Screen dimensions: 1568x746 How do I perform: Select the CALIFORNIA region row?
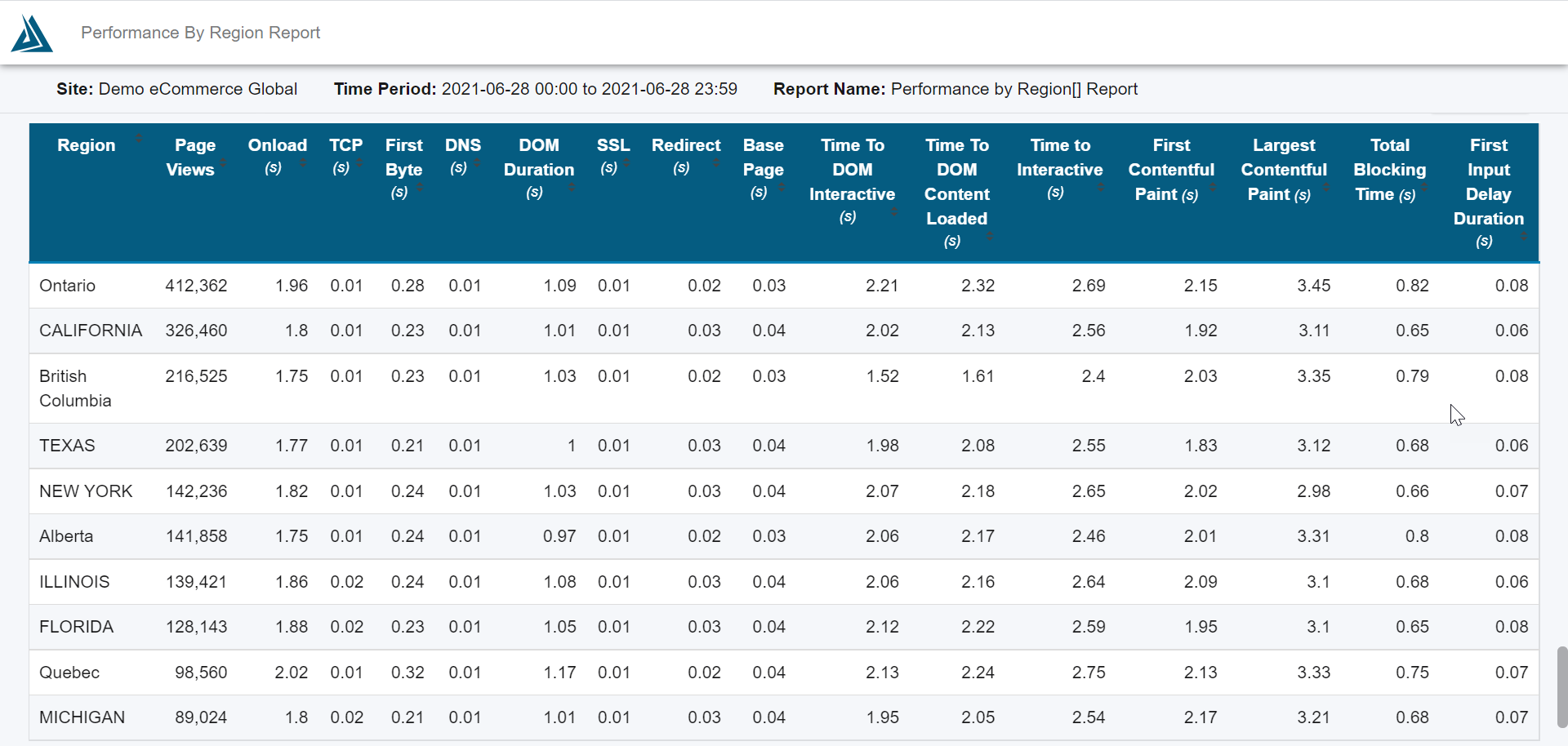(x=784, y=331)
